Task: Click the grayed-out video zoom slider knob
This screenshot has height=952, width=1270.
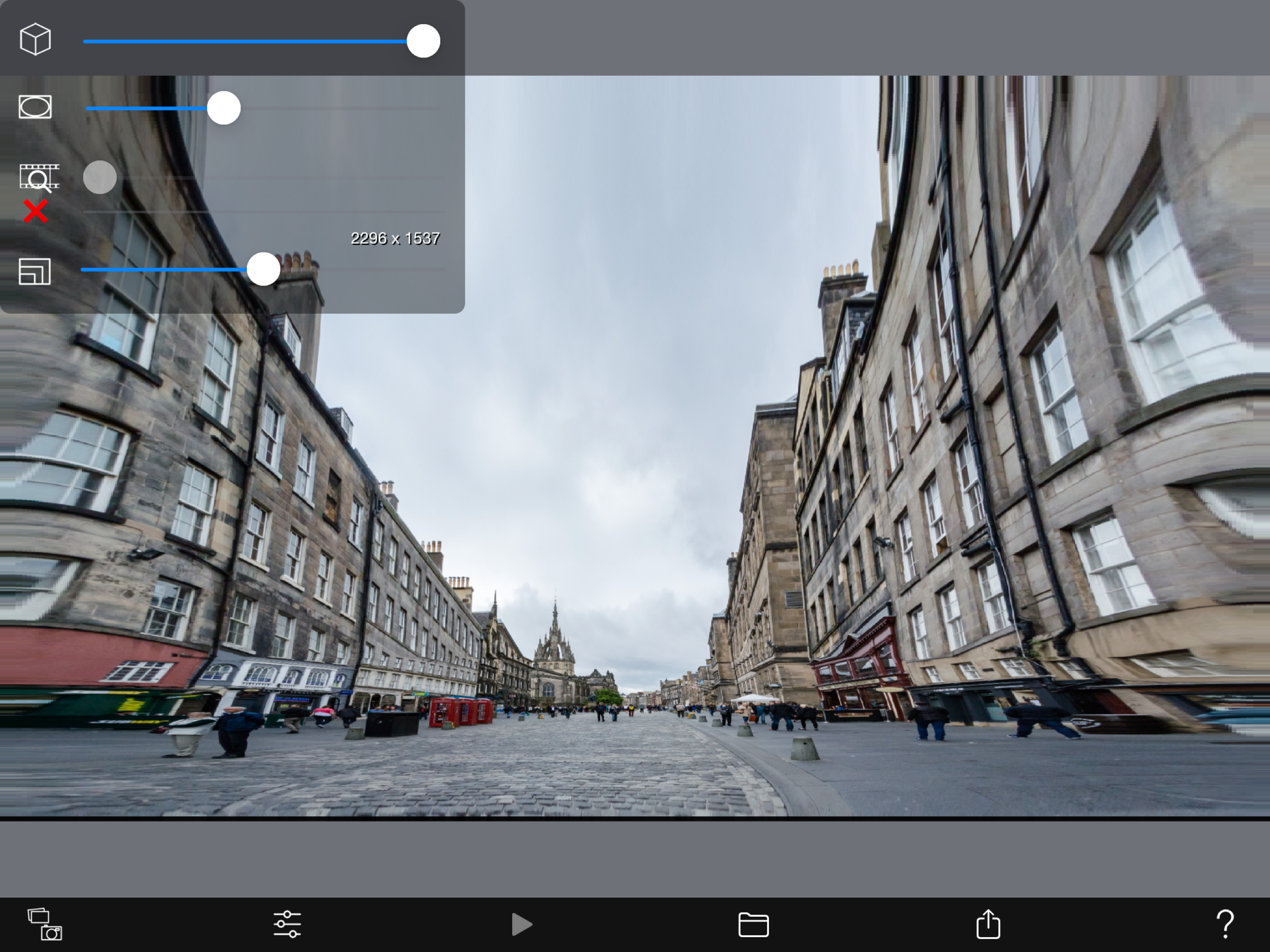Action: point(100,177)
